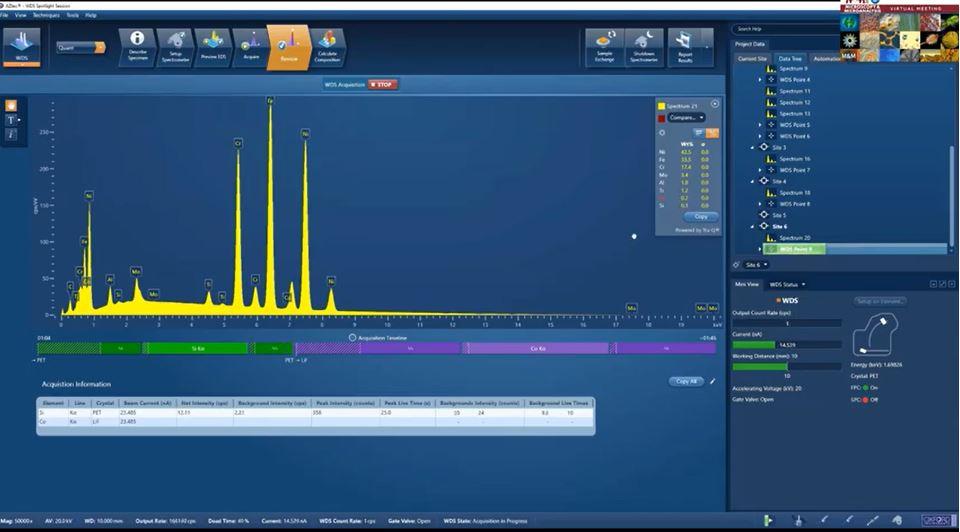Open the Calculate Composition step
Image resolution: width=960 pixels, height=532 pixels.
327,44
